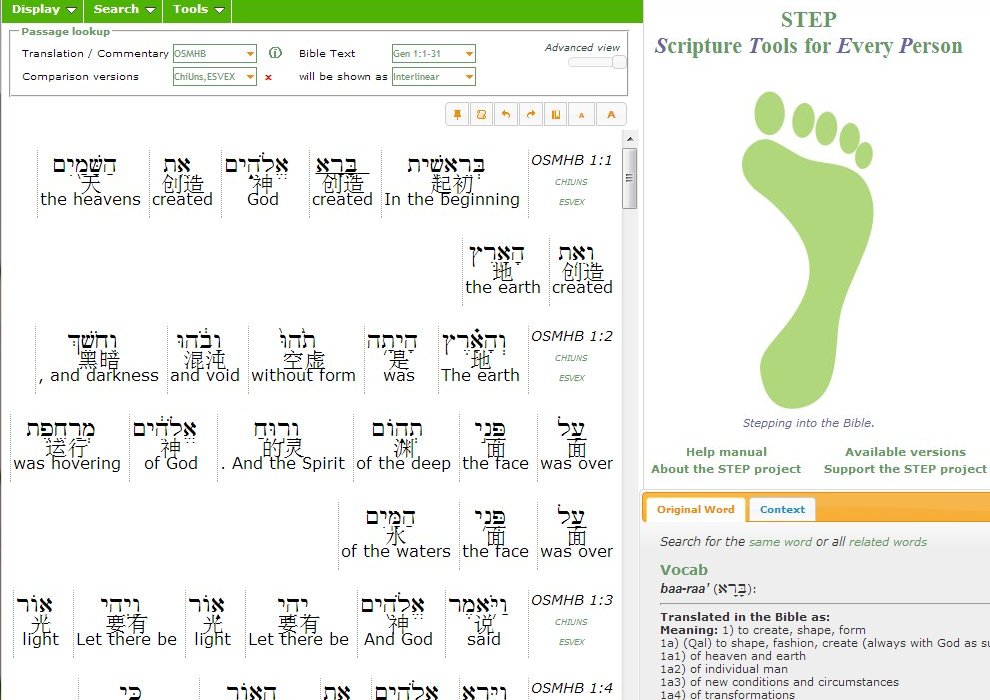990x700 pixels.
Task: Click the word 'of the deep'
Action: pos(403,463)
